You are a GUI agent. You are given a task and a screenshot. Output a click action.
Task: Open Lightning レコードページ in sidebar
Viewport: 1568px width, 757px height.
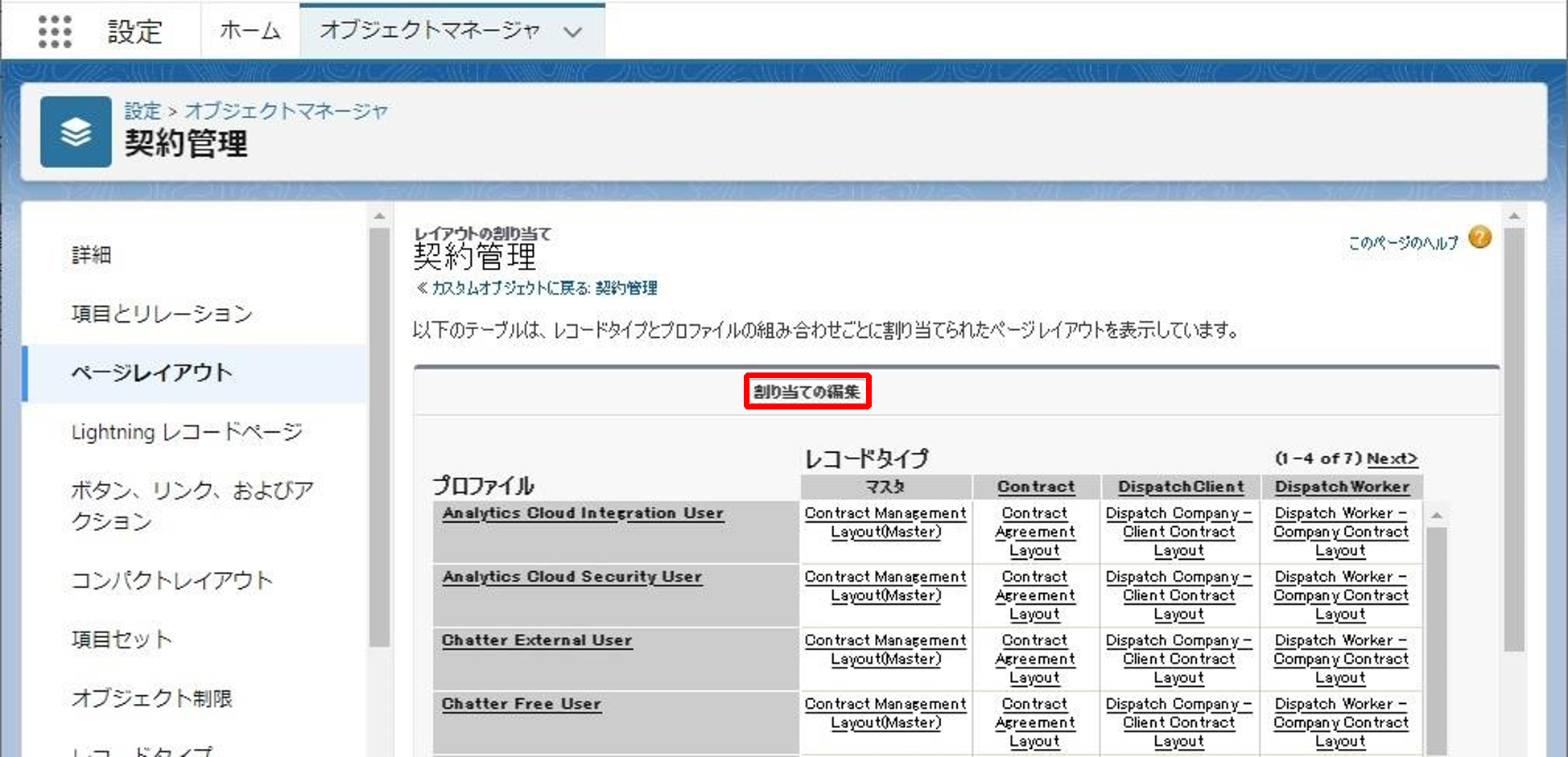[x=187, y=432]
